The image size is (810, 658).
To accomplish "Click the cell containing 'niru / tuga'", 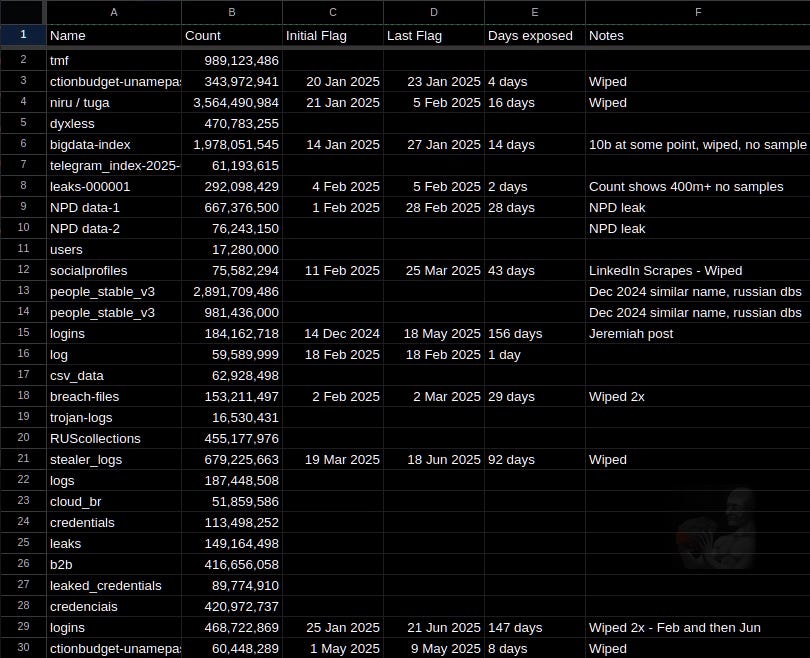I will click(x=114, y=102).
